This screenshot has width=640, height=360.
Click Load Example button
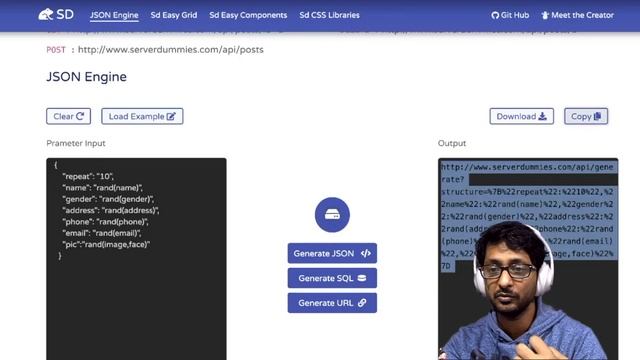[142, 116]
